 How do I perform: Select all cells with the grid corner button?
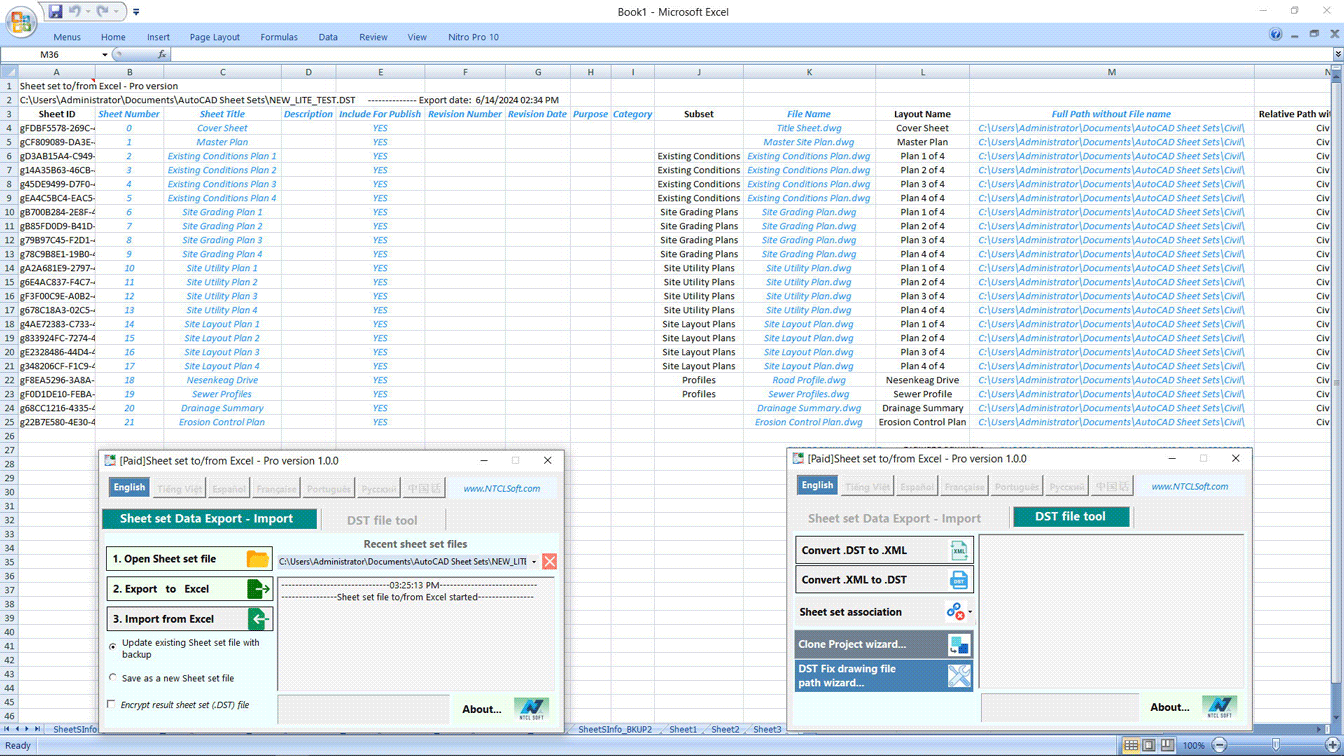point(9,72)
